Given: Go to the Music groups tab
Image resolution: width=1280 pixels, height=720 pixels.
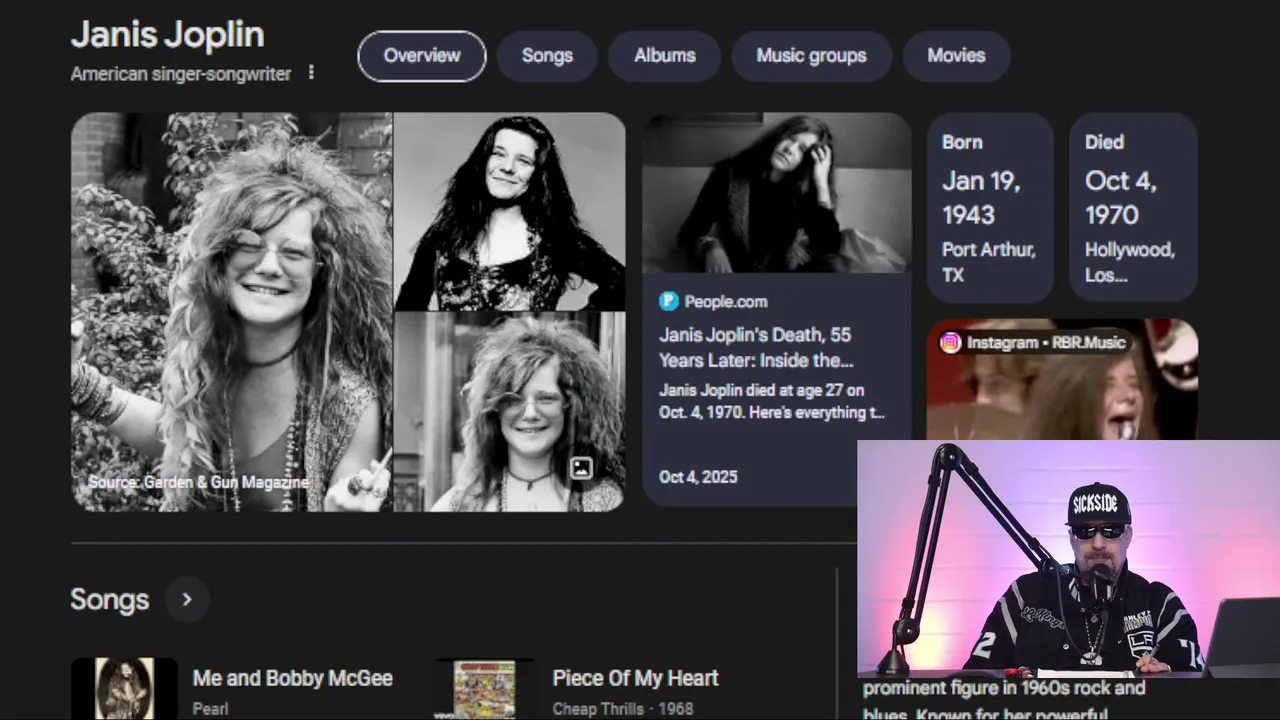Looking at the screenshot, I should [811, 56].
